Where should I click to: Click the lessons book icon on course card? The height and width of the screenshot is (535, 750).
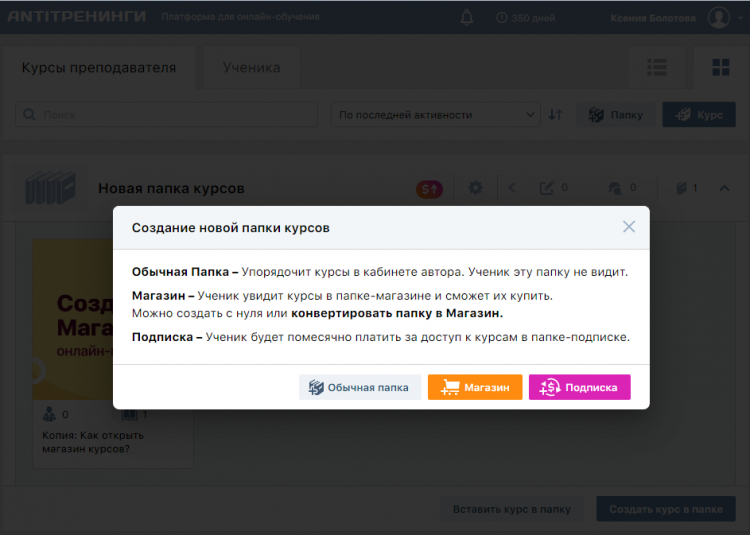(x=129, y=414)
